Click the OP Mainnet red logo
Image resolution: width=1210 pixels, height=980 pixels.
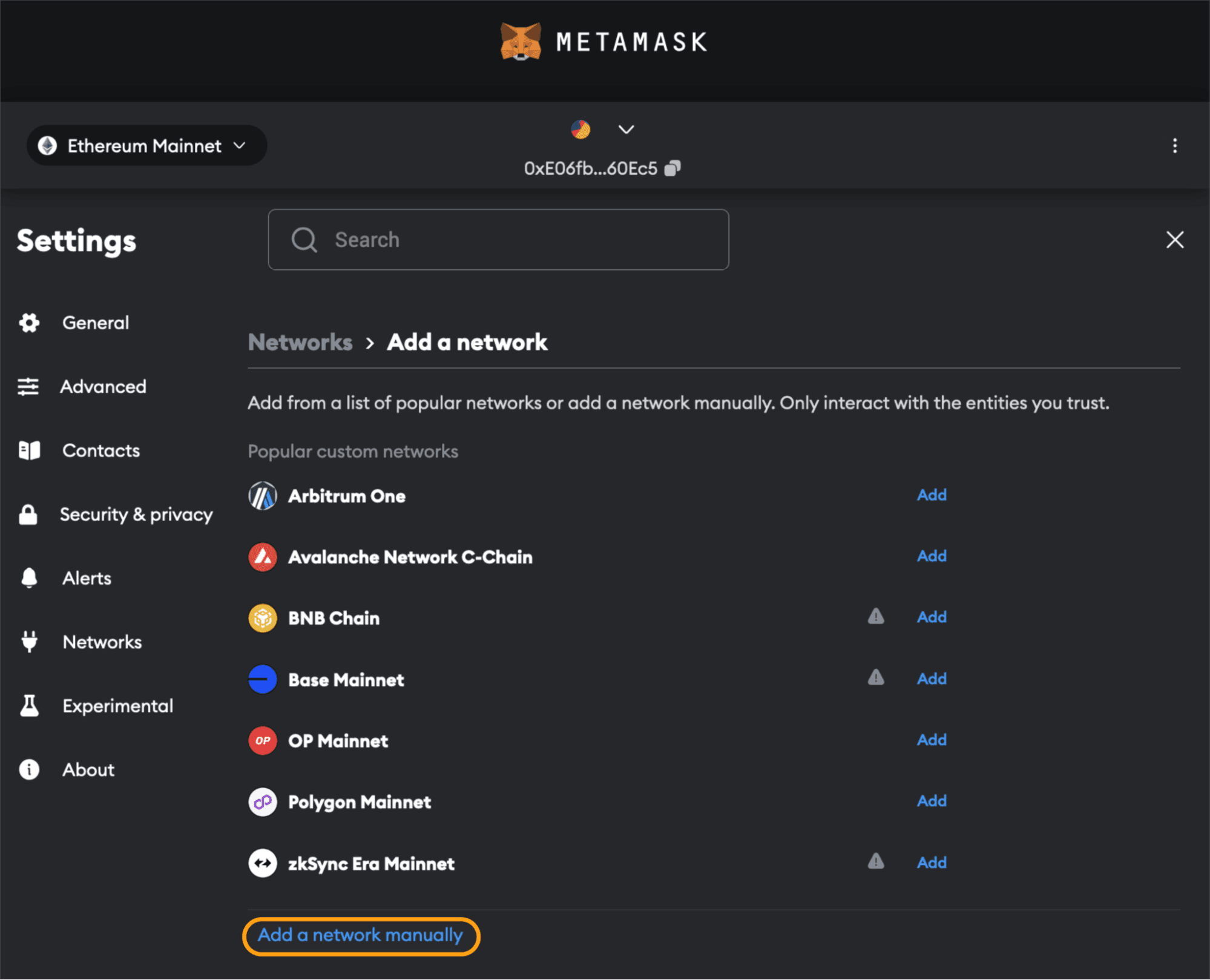click(263, 741)
